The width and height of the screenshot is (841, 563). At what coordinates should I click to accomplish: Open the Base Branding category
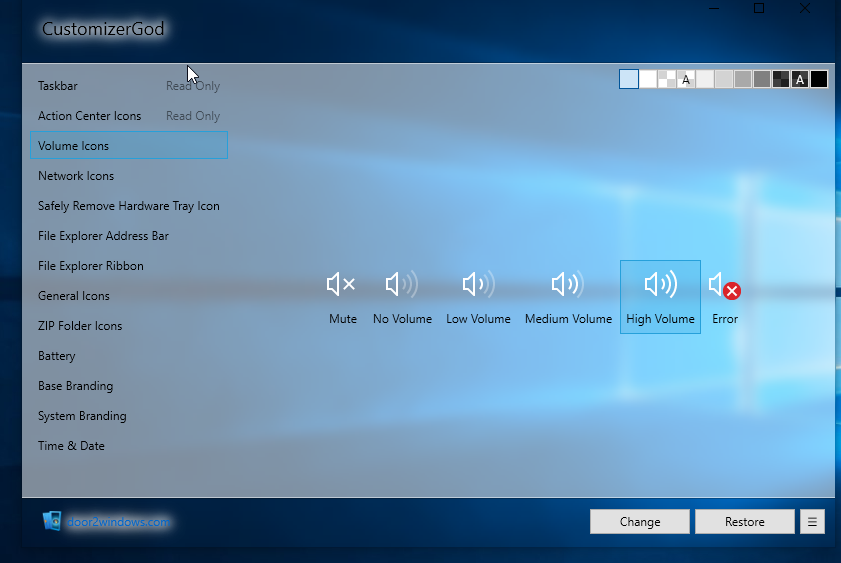click(129, 386)
